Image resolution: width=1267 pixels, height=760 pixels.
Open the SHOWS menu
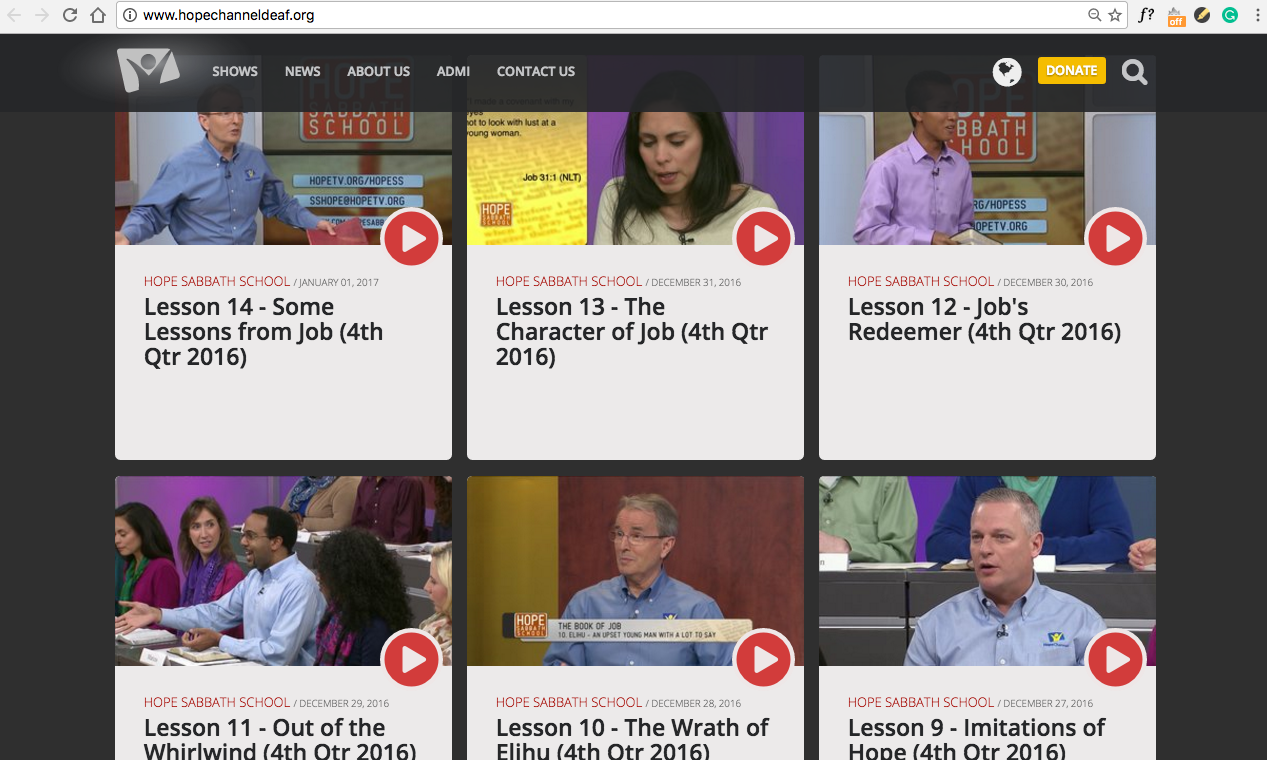[x=235, y=71]
